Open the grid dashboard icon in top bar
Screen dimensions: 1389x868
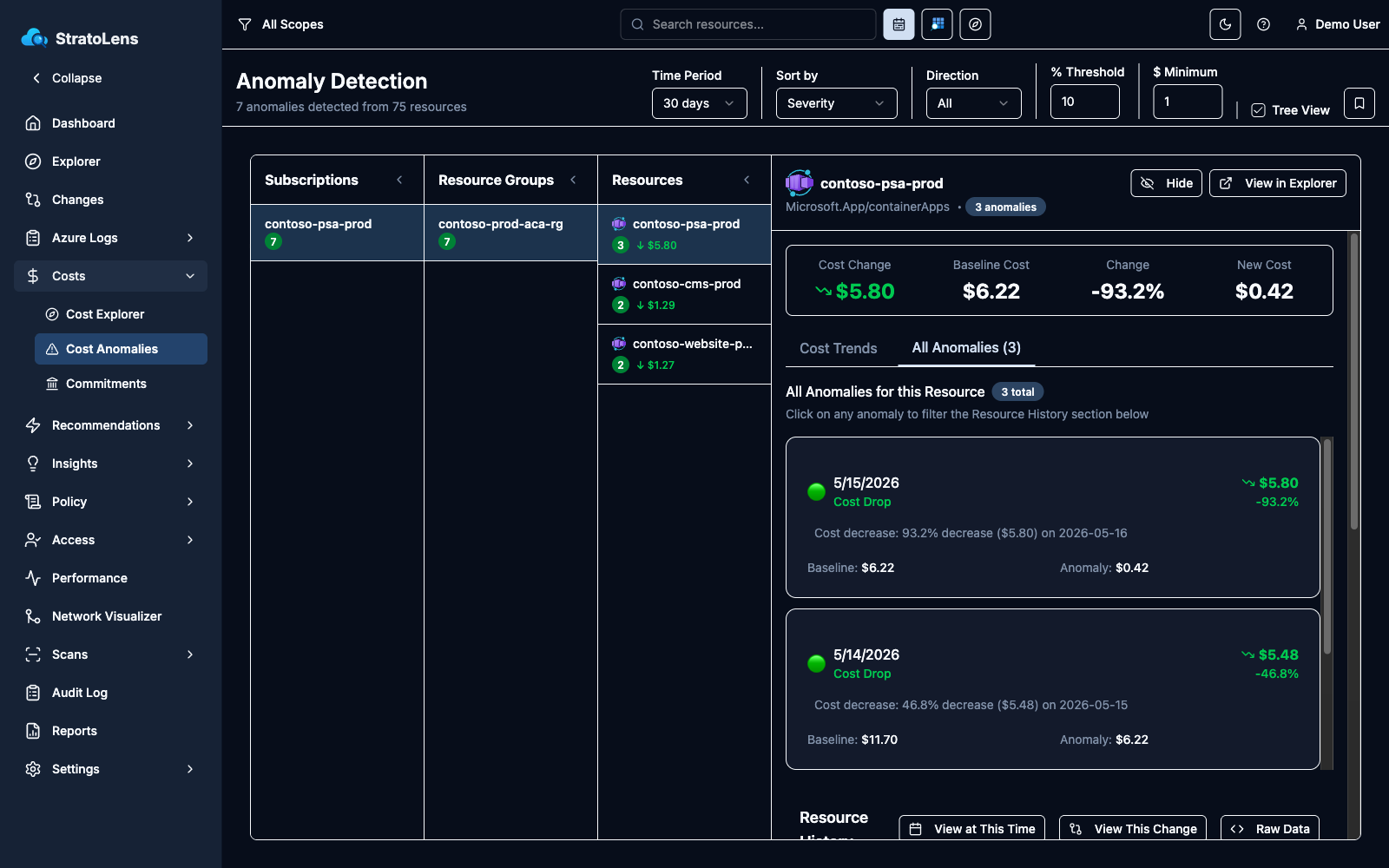[937, 24]
